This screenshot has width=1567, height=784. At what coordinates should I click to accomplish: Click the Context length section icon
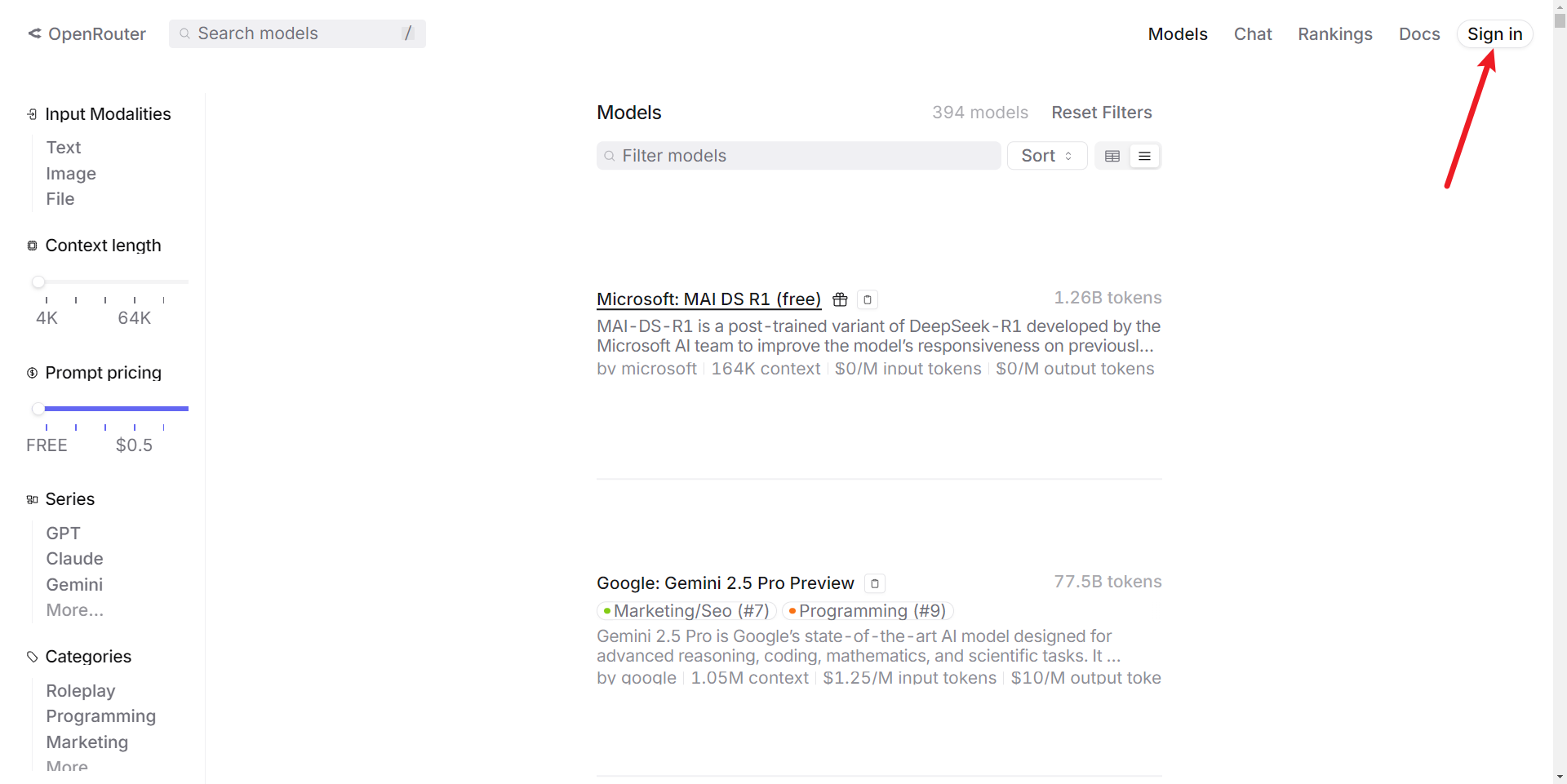tap(32, 246)
